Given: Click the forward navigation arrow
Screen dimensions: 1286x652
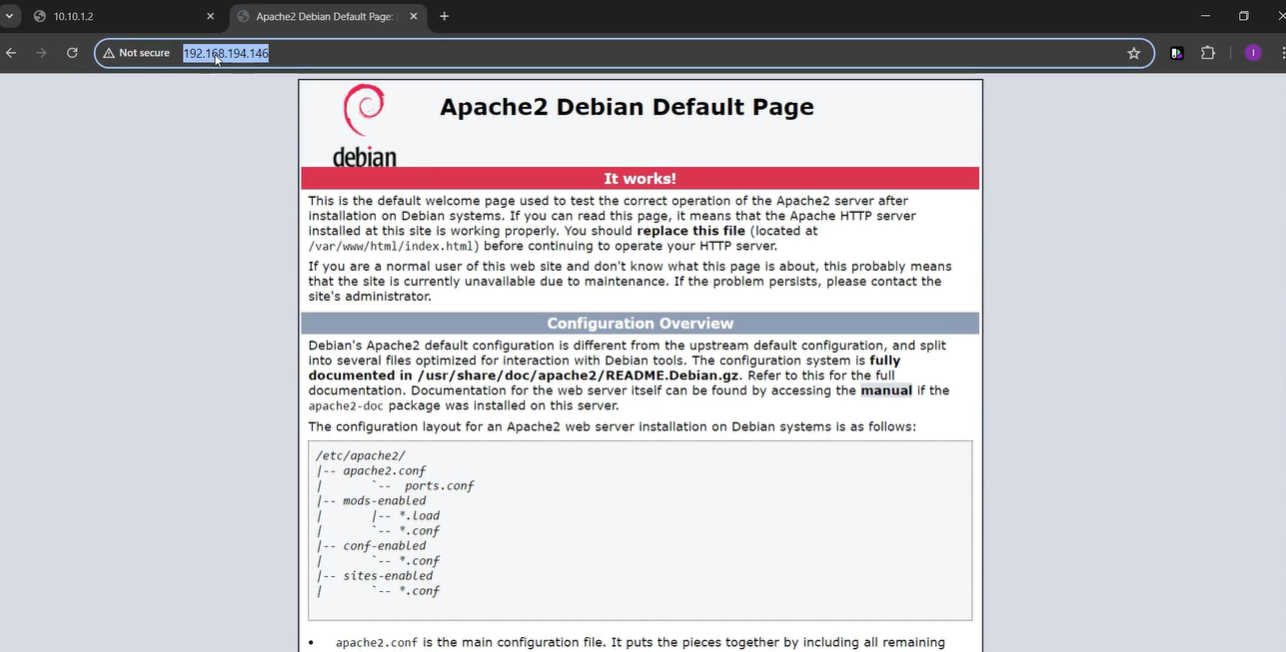Looking at the screenshot, I should (x=41, y=53).
